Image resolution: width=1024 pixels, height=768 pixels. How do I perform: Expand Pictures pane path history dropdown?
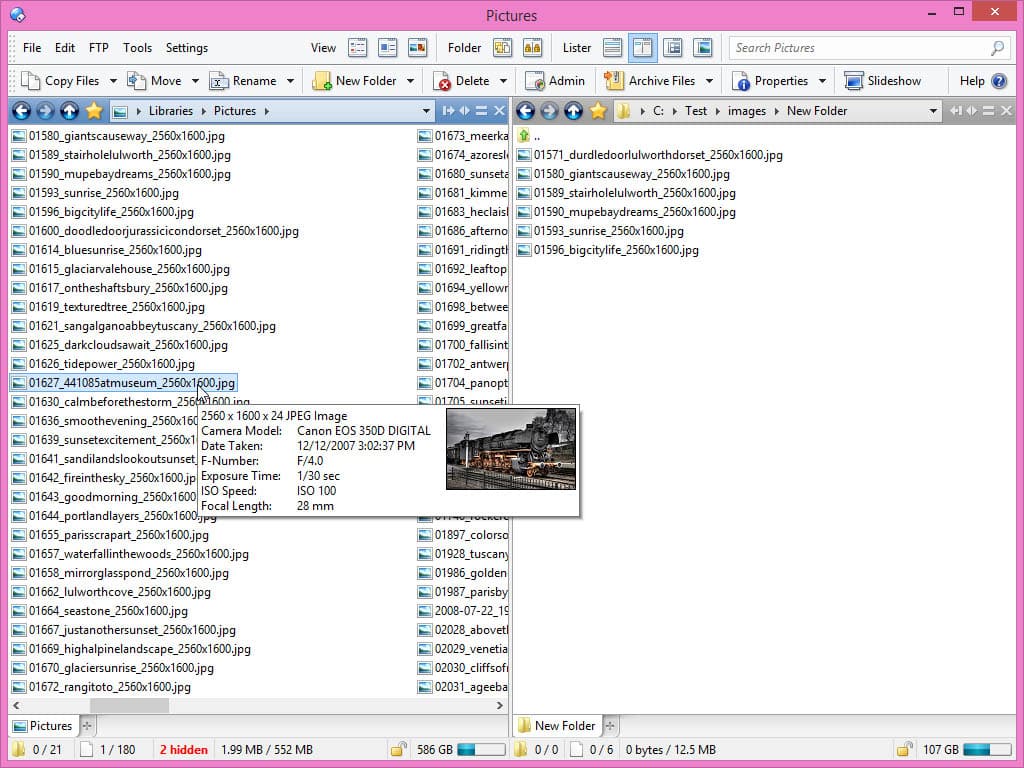click(x=426, y=111)
